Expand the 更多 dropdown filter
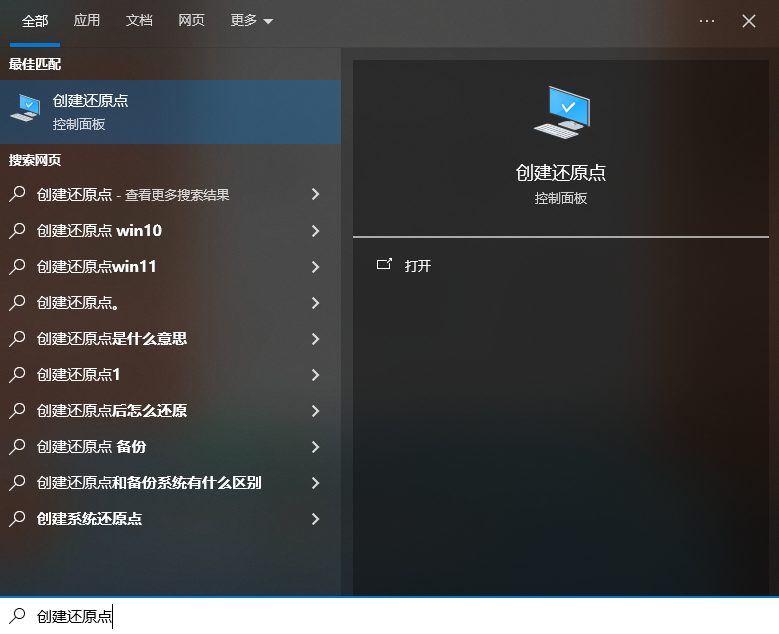 (x=251, y=21)
